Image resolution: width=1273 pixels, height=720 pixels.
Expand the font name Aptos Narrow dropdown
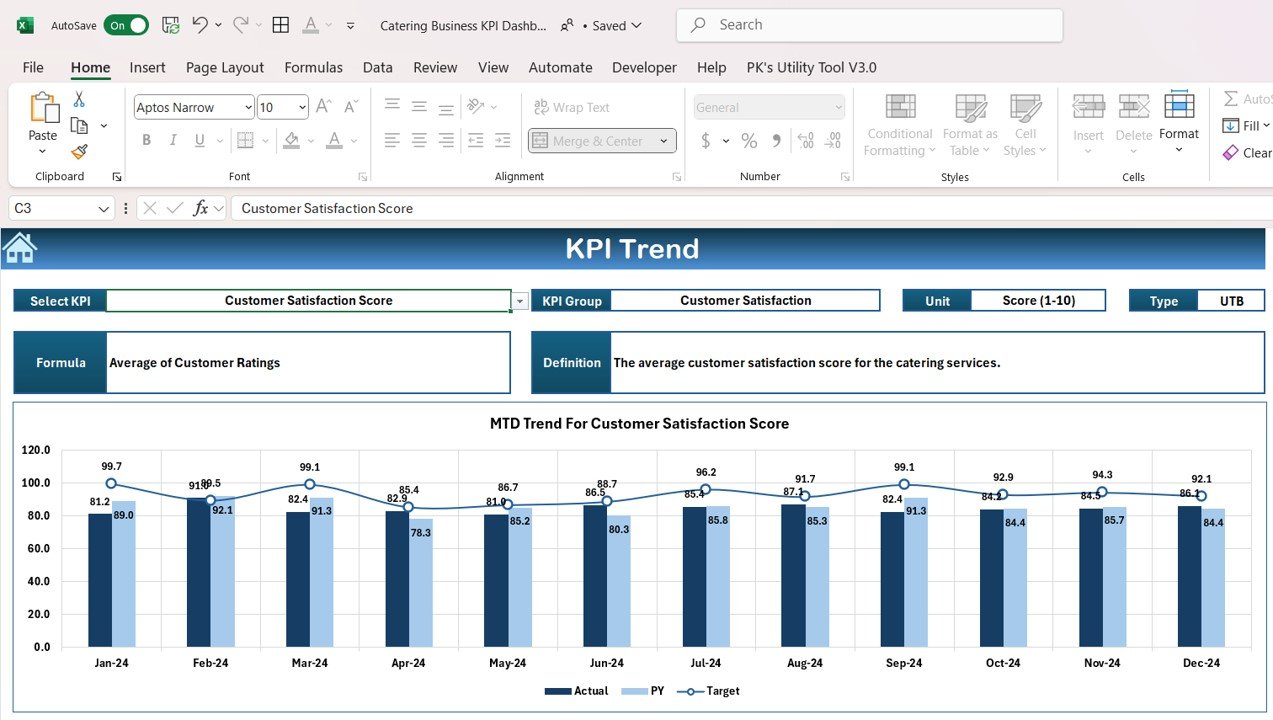coord(247,107)
